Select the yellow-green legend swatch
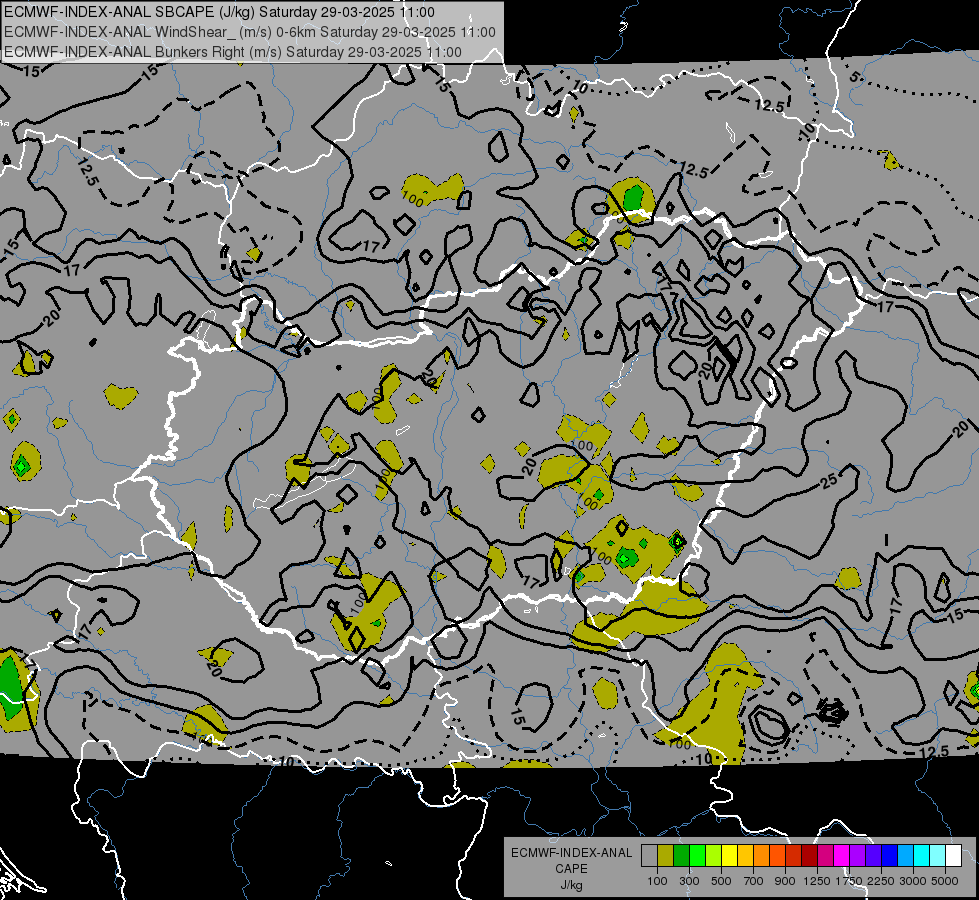Image resolution: width=979 pixels, height=900 pixels. 714,856
